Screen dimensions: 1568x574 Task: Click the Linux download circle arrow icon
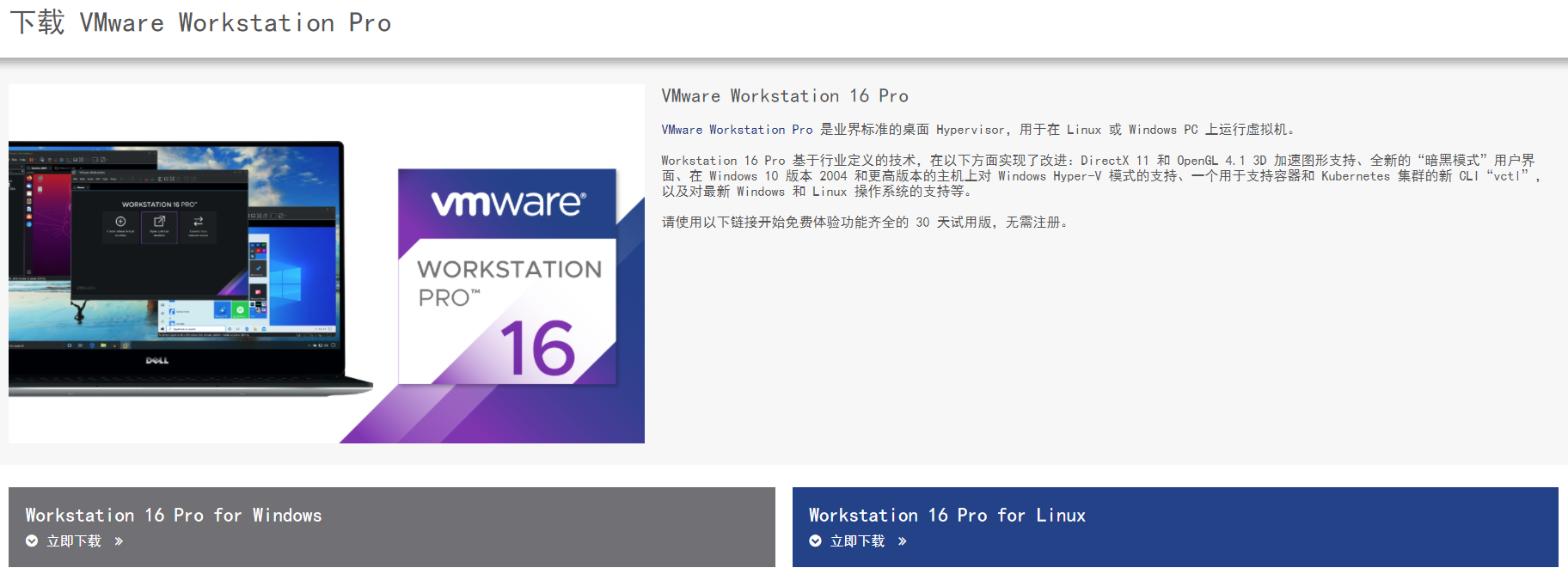(x=815, y=541)
